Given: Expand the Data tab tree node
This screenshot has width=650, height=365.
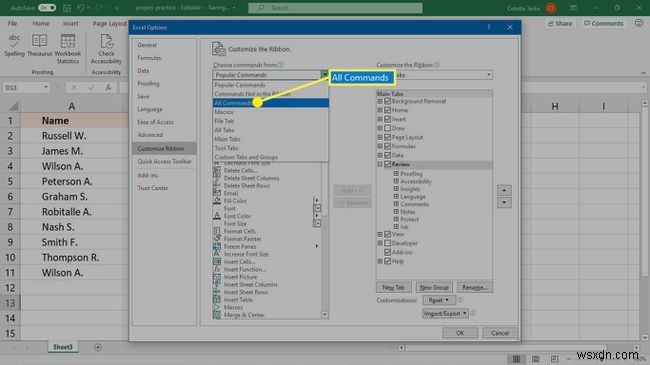Looking at the screenshot, I should [380, 155].
